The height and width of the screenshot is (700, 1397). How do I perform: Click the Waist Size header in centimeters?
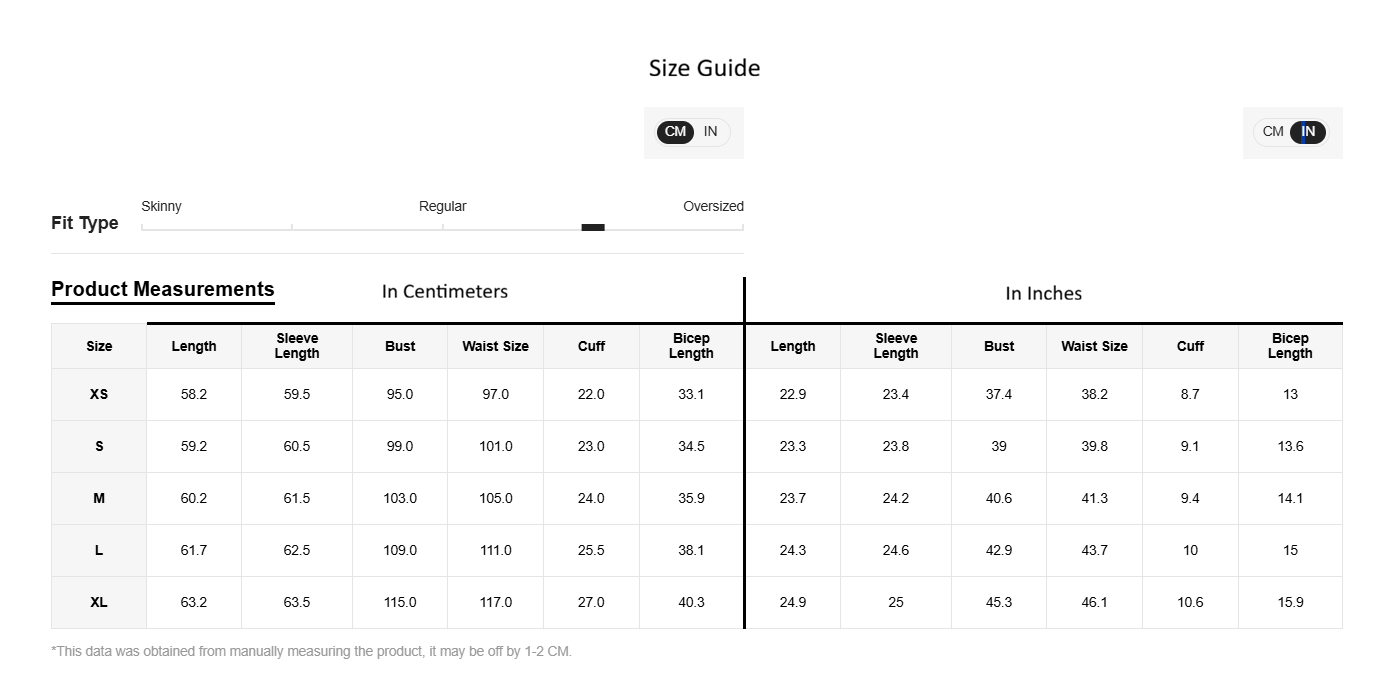tap(495, 346)
